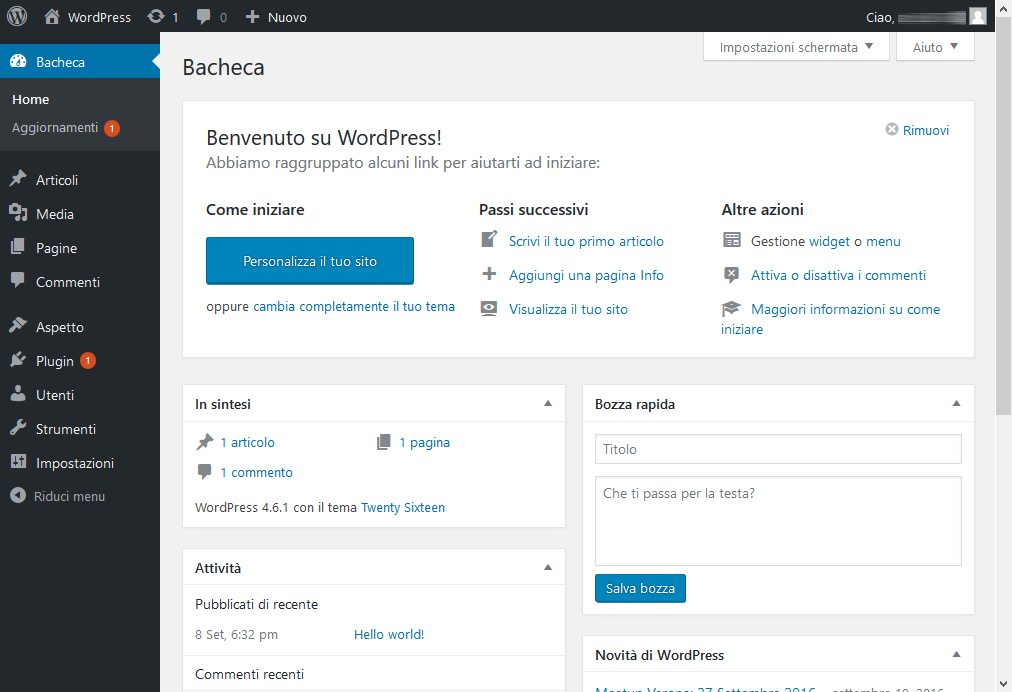Click the user avatar in top right

978,17
